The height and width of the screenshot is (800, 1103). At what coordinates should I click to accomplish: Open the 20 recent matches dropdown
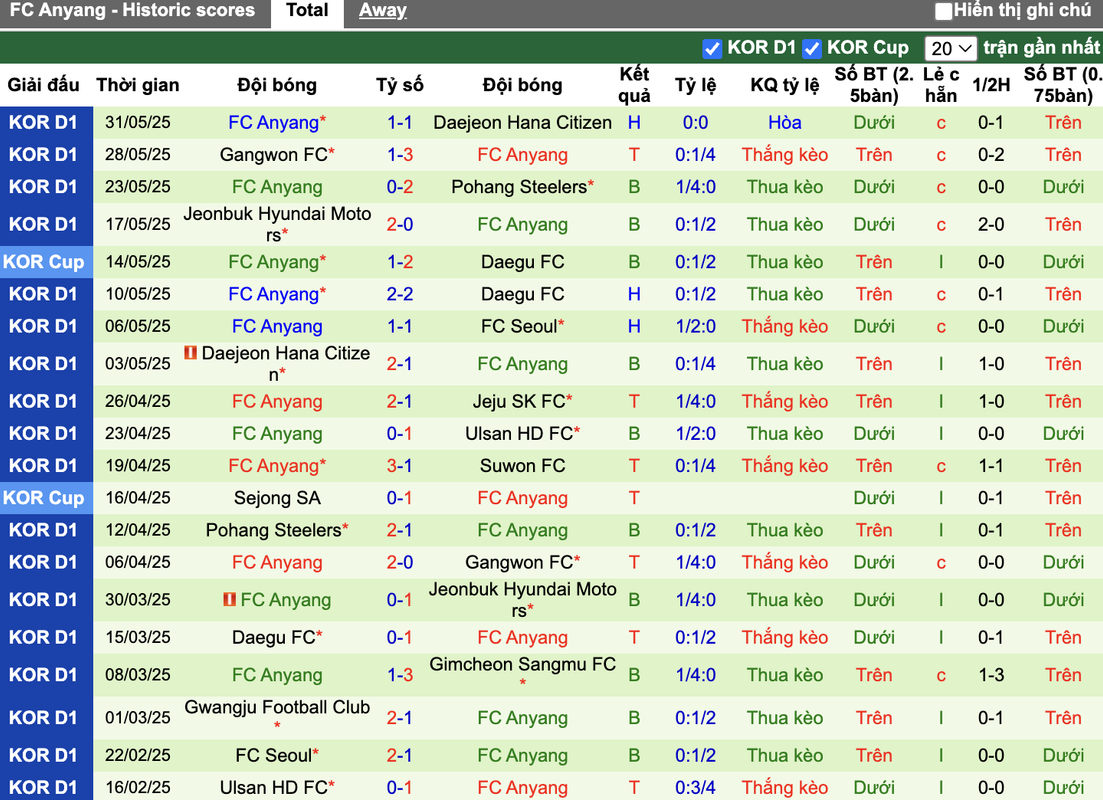pos(950,49)
